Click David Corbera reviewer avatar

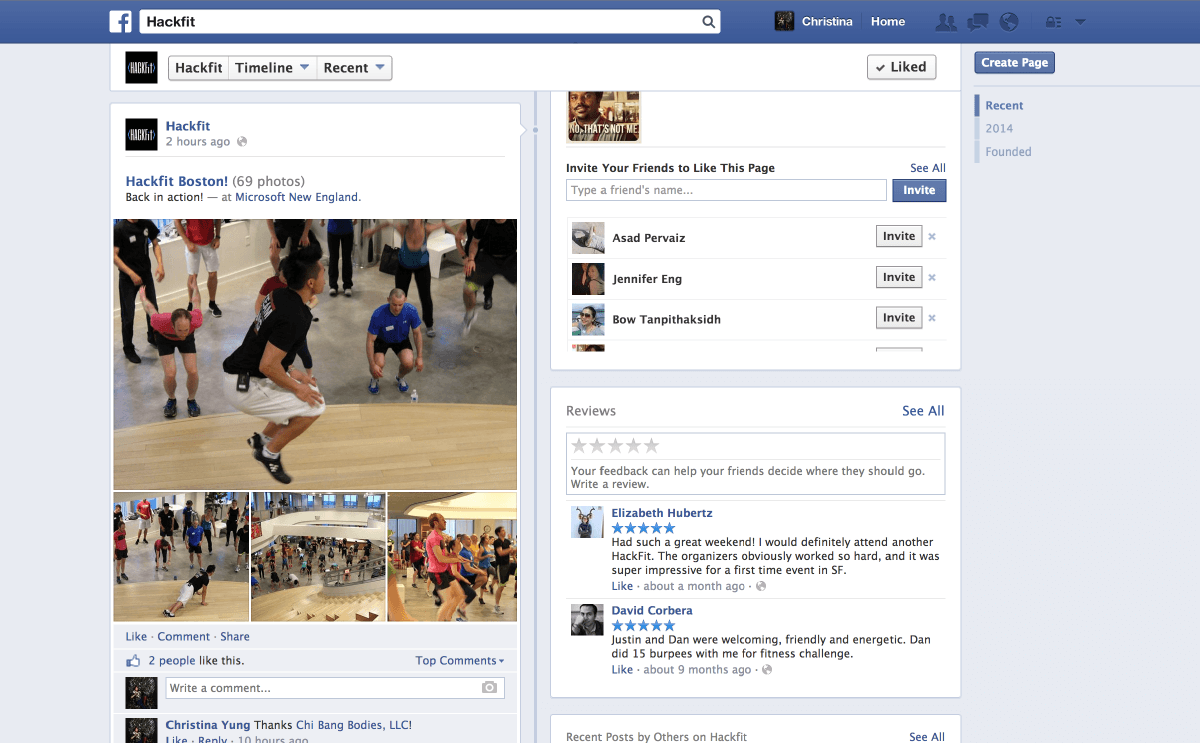pos(587,620)
